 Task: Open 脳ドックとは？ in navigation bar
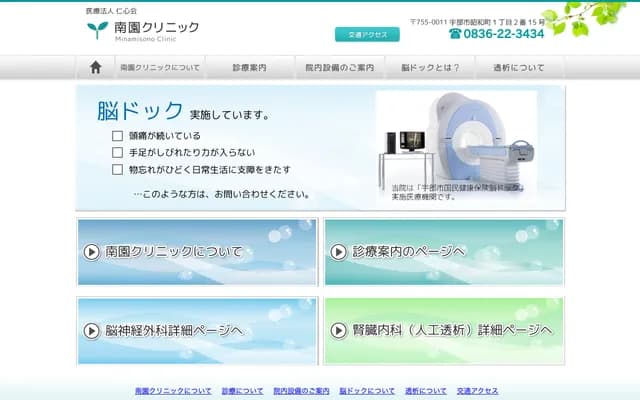(x=430, y=67)
